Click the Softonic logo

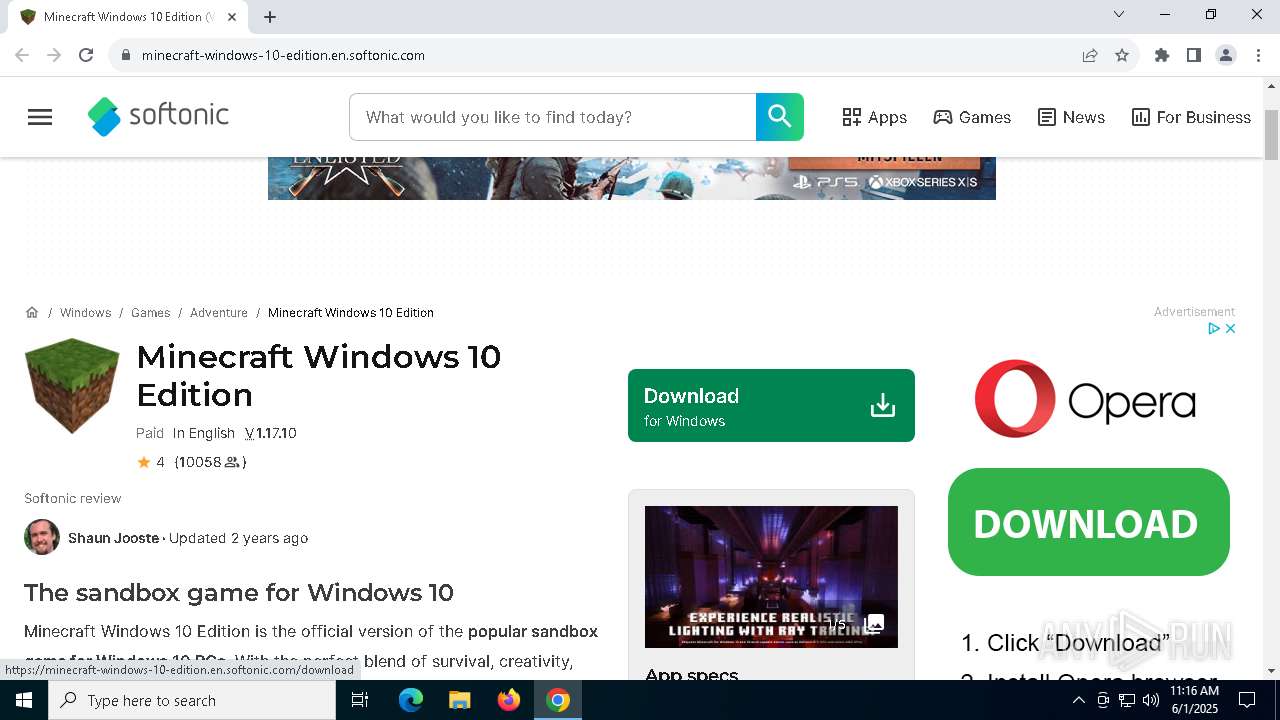tap(158, 116)
